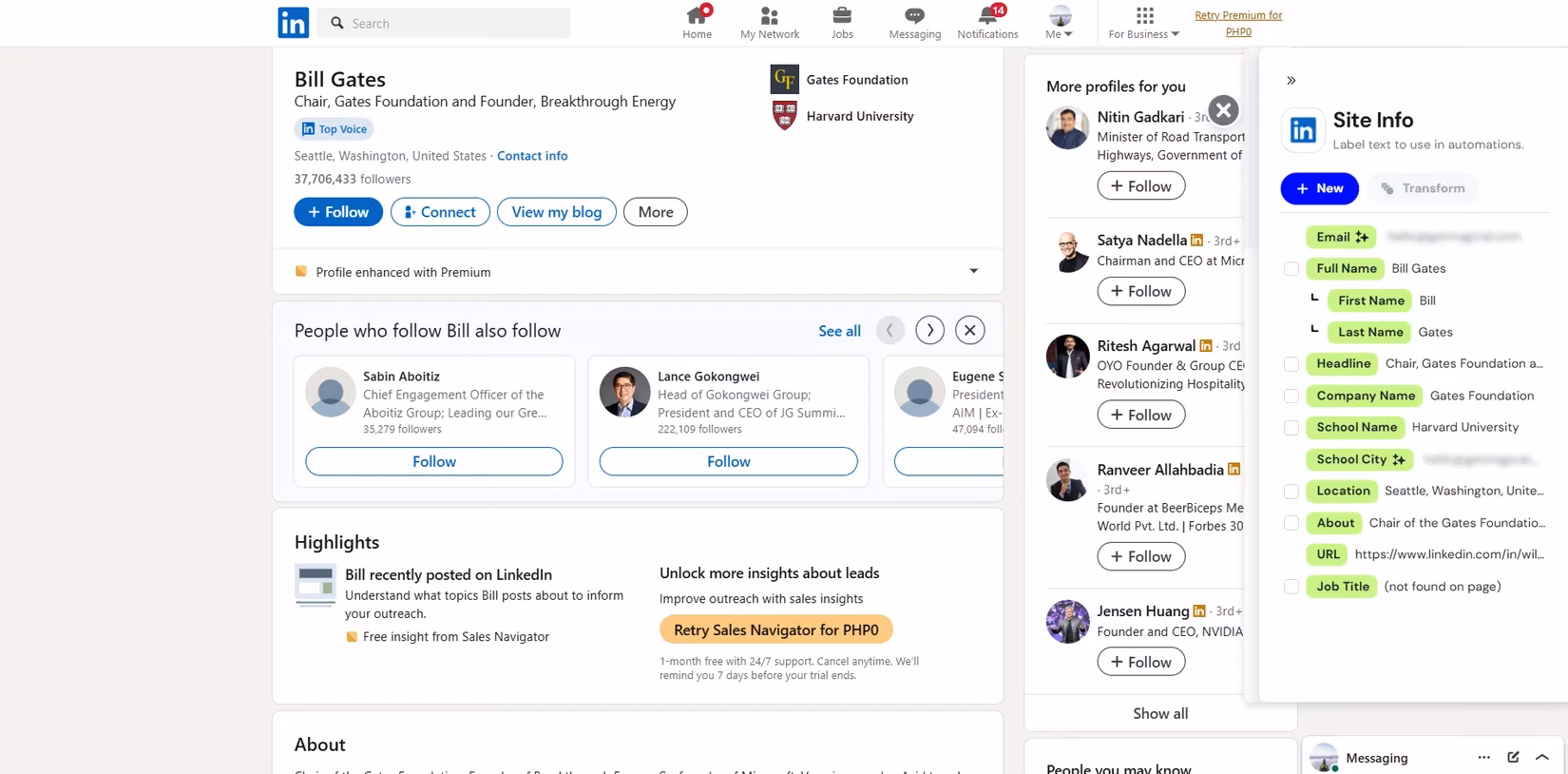This screenshot has width=1568, height=774.
Task: Select the School City label tag
Action: (1360, 459)
